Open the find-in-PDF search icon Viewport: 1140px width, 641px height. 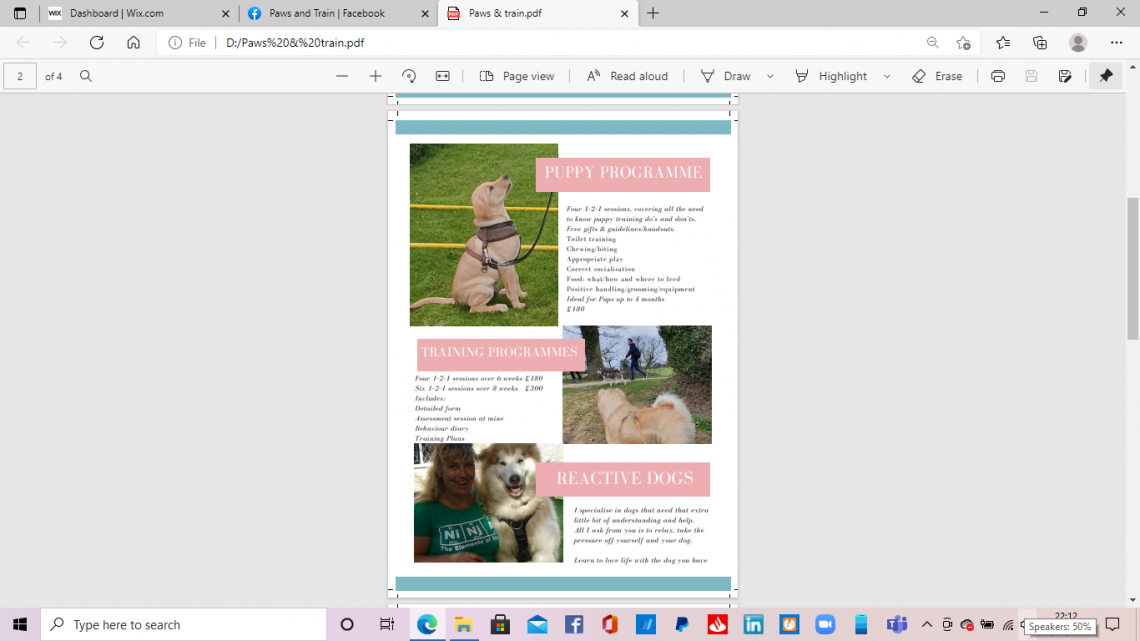[x=86, y=76]
